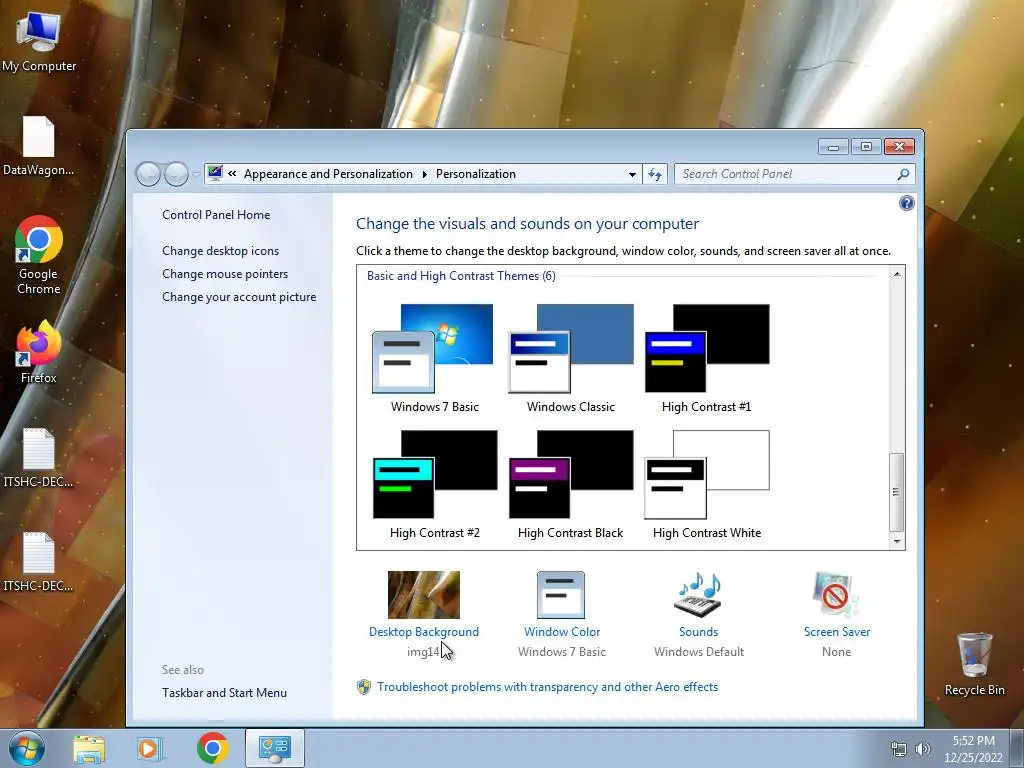Open the Screen Saver icon

836,595
